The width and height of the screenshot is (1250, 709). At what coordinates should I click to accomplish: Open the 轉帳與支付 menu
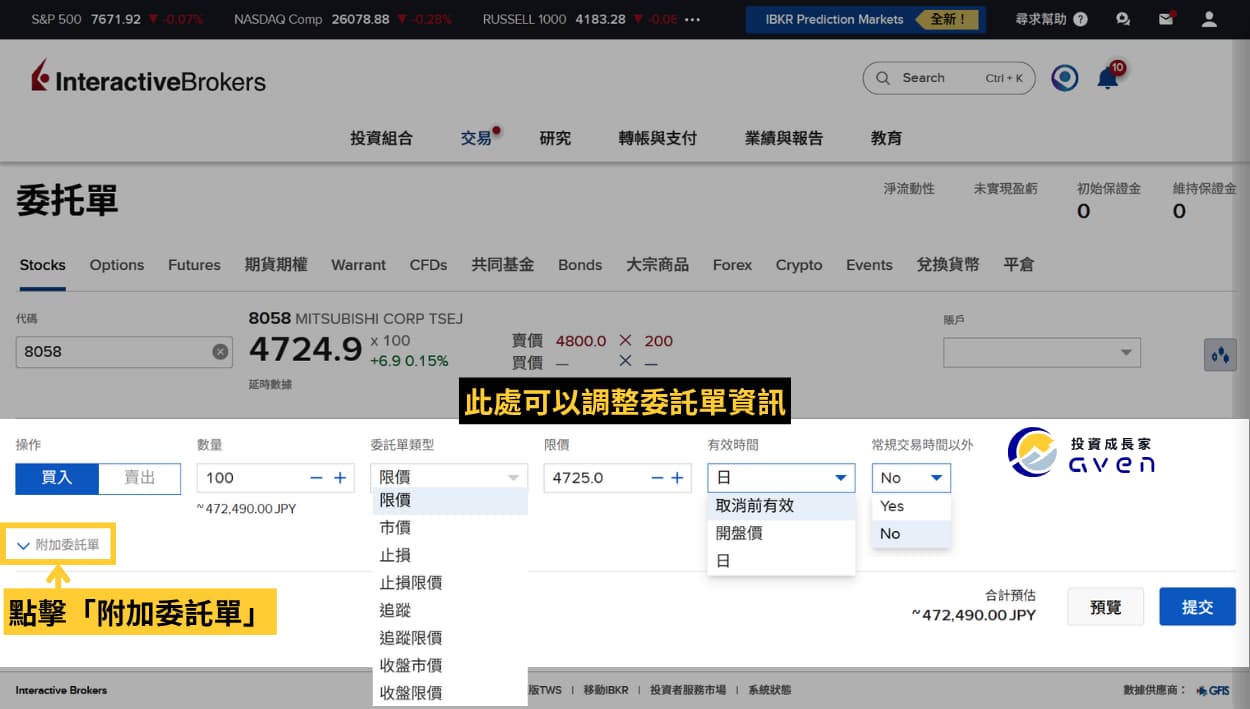pos(657,138)
